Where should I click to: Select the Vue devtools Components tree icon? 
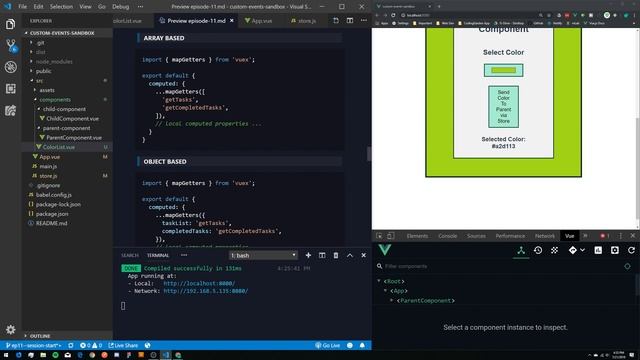coord(521,251)
